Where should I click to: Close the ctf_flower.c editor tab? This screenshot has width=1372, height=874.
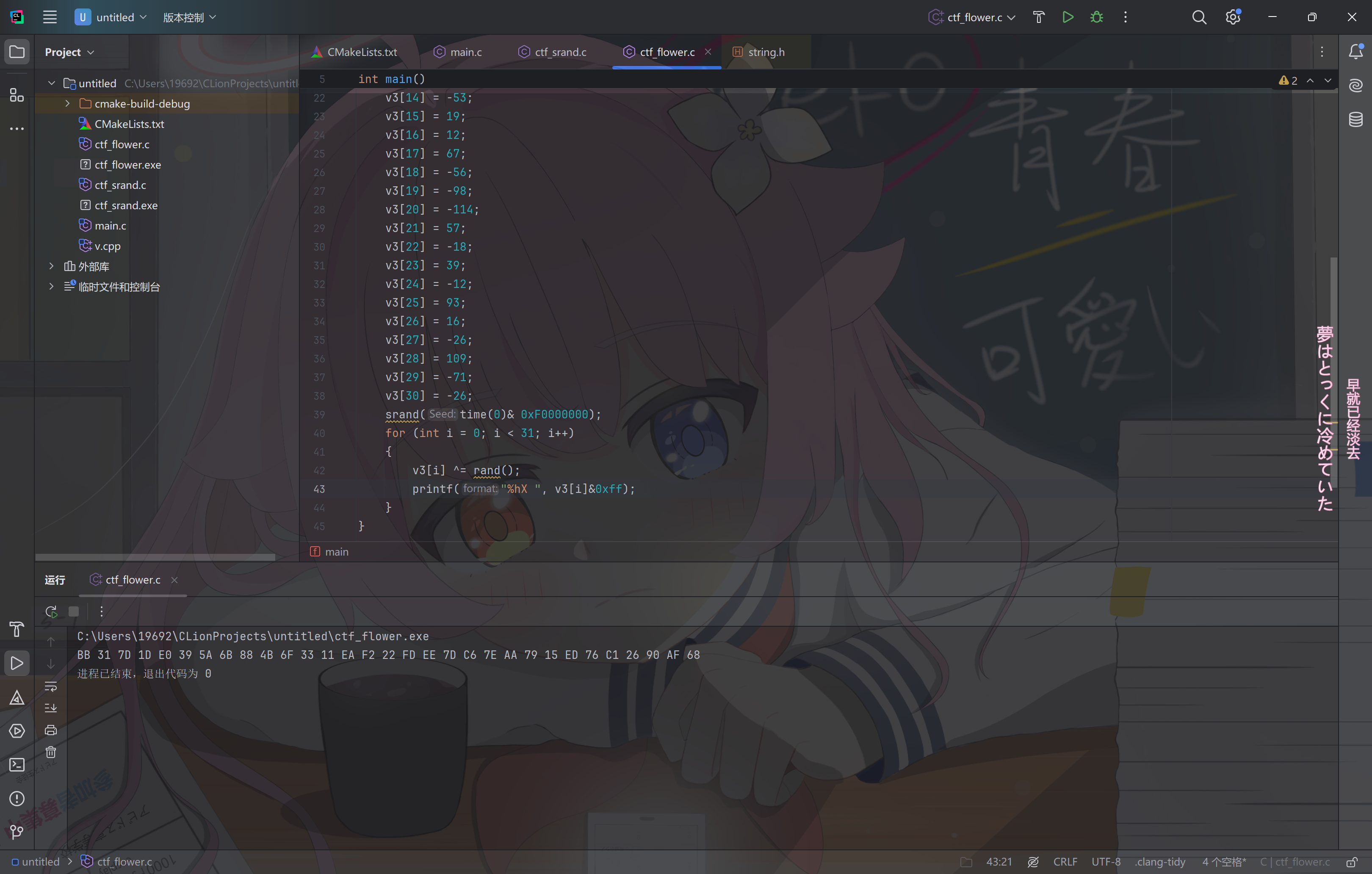708,52
